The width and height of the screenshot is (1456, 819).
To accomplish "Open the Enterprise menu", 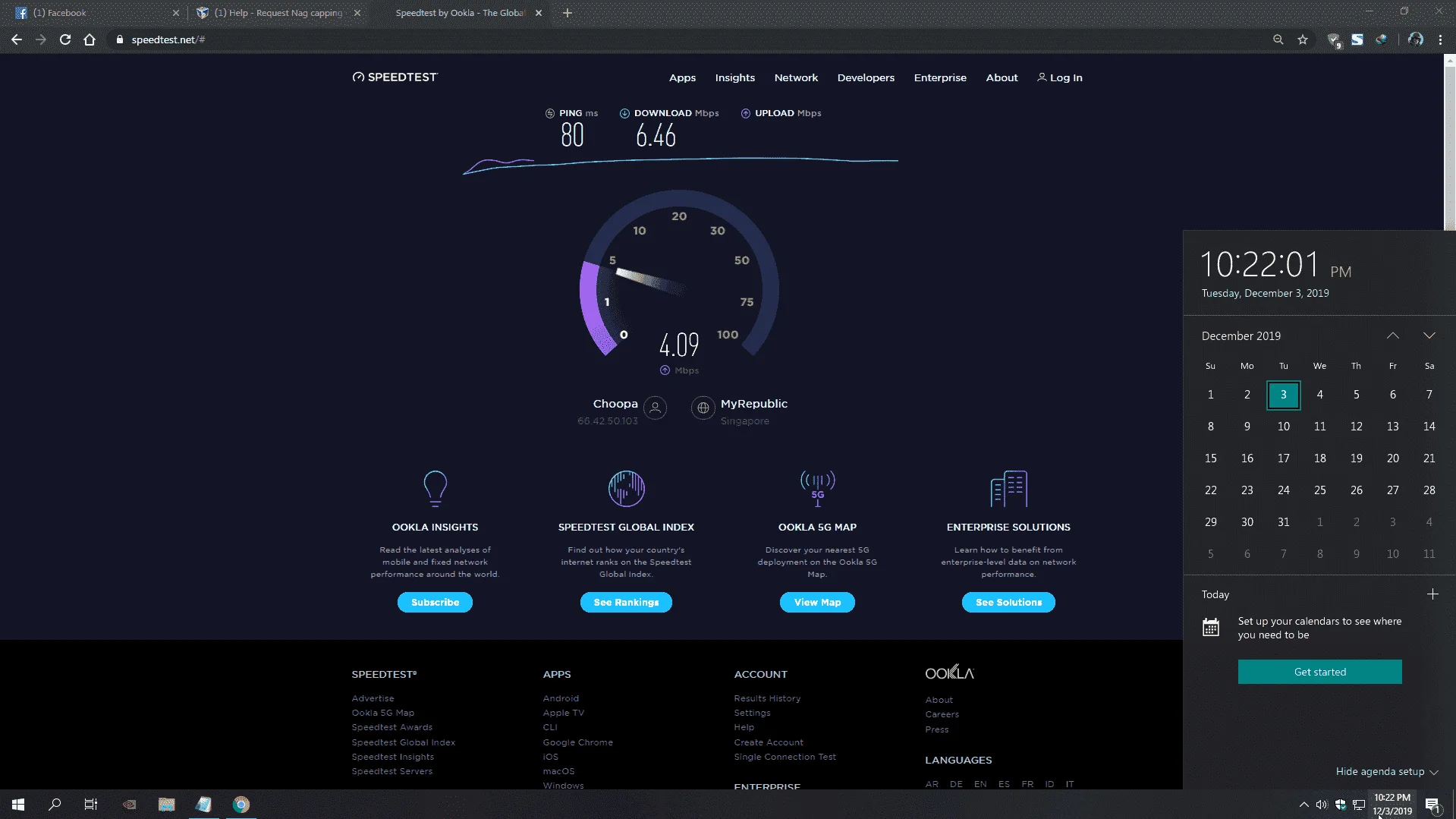I will [940, 77].
